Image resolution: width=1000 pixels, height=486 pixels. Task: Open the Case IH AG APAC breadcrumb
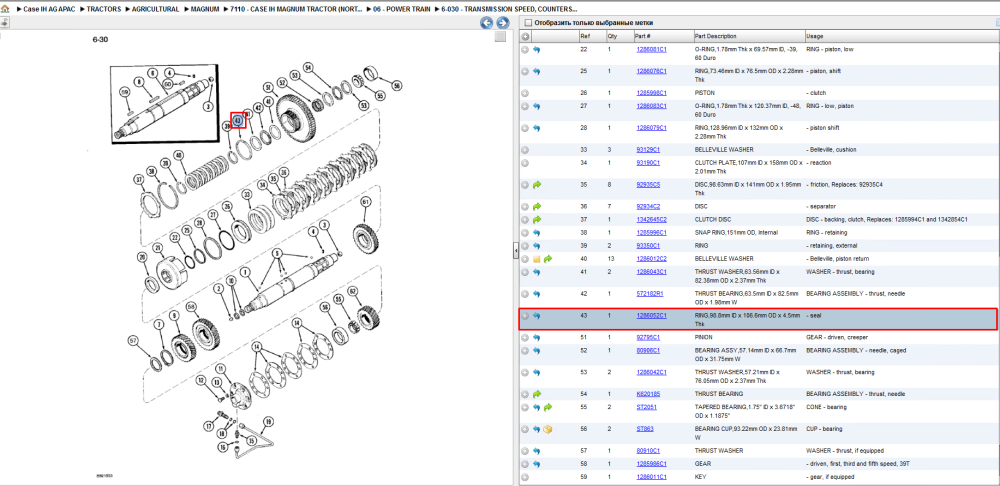coord(51,10)
